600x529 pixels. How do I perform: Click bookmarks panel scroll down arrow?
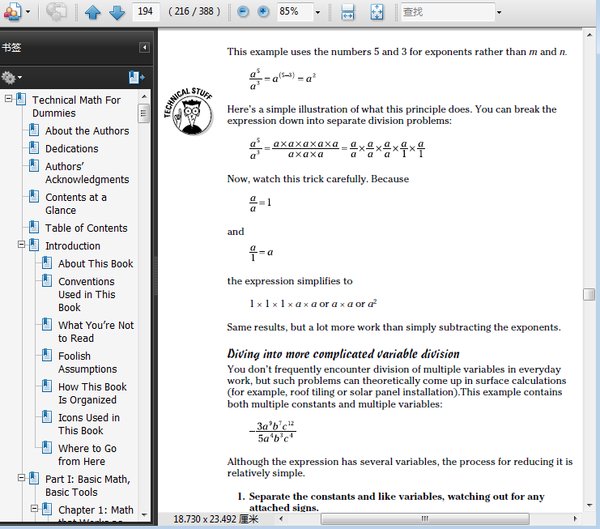coord(144,515)
